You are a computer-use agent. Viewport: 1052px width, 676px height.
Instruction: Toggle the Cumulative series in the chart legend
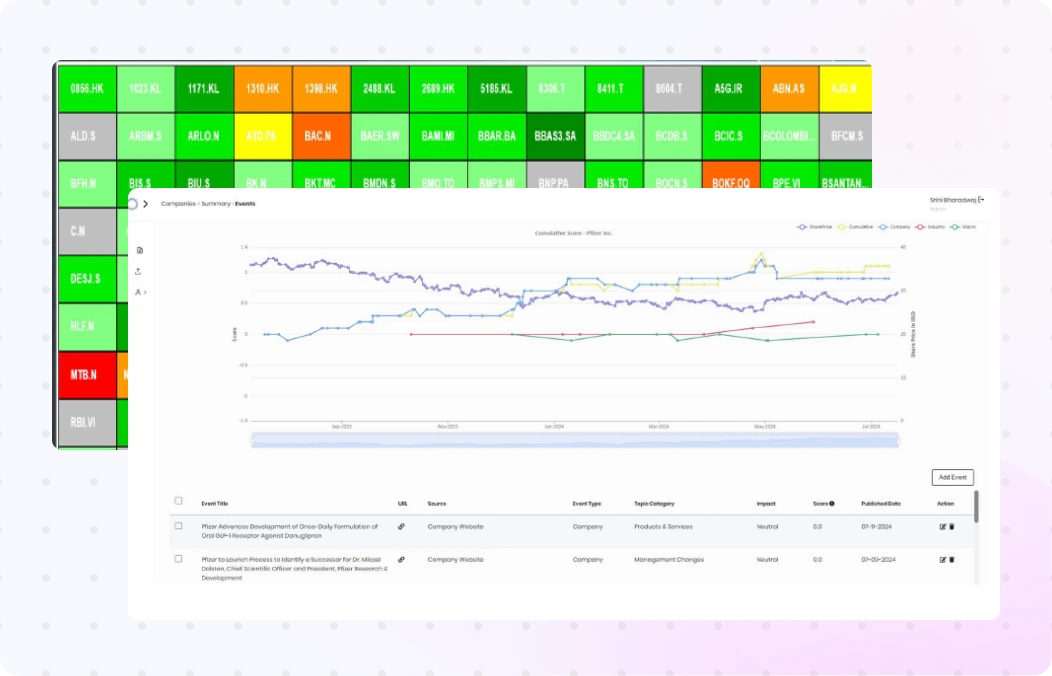click(x=855, y=227)
